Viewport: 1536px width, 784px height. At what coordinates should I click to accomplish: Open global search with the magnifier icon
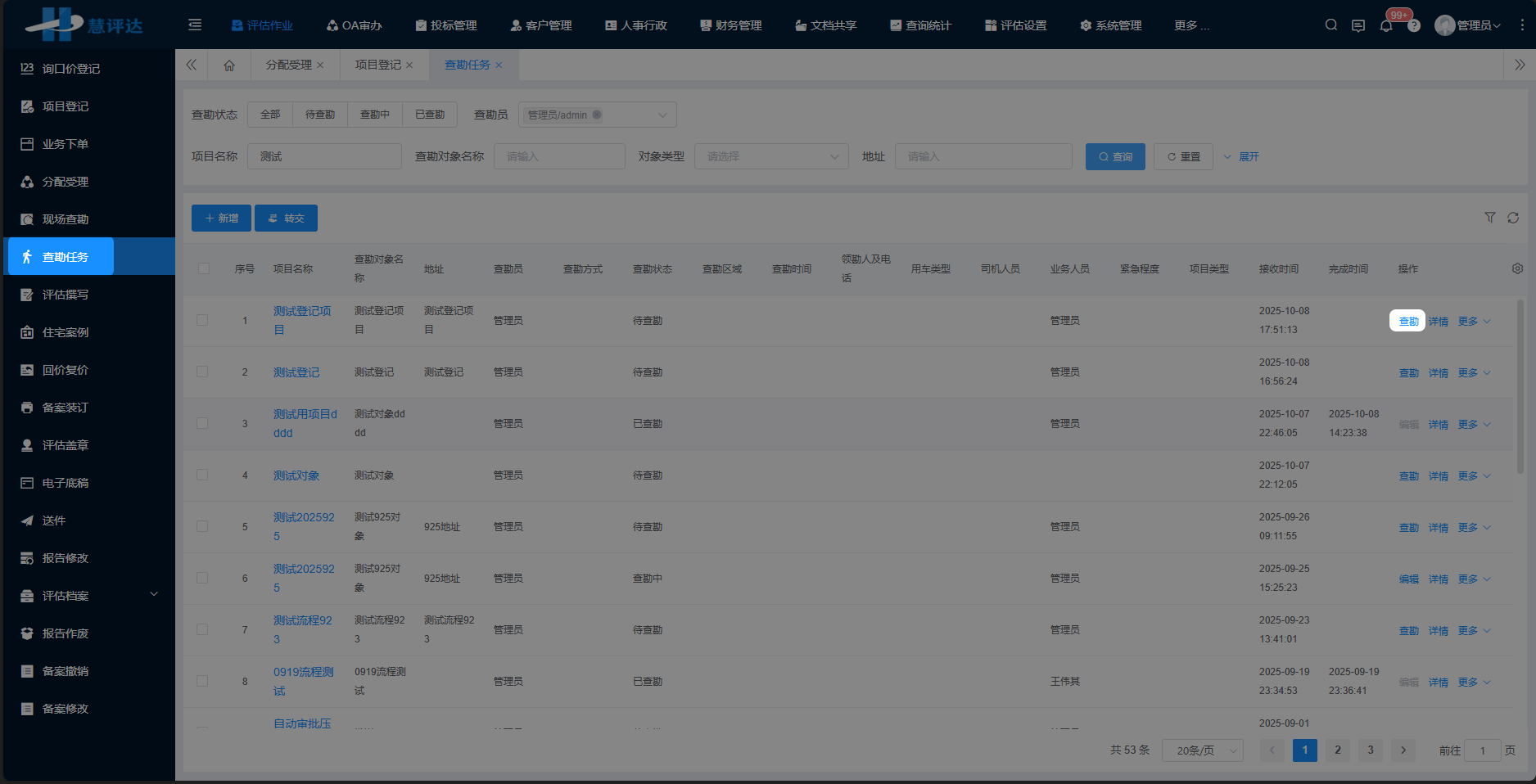1330,25
